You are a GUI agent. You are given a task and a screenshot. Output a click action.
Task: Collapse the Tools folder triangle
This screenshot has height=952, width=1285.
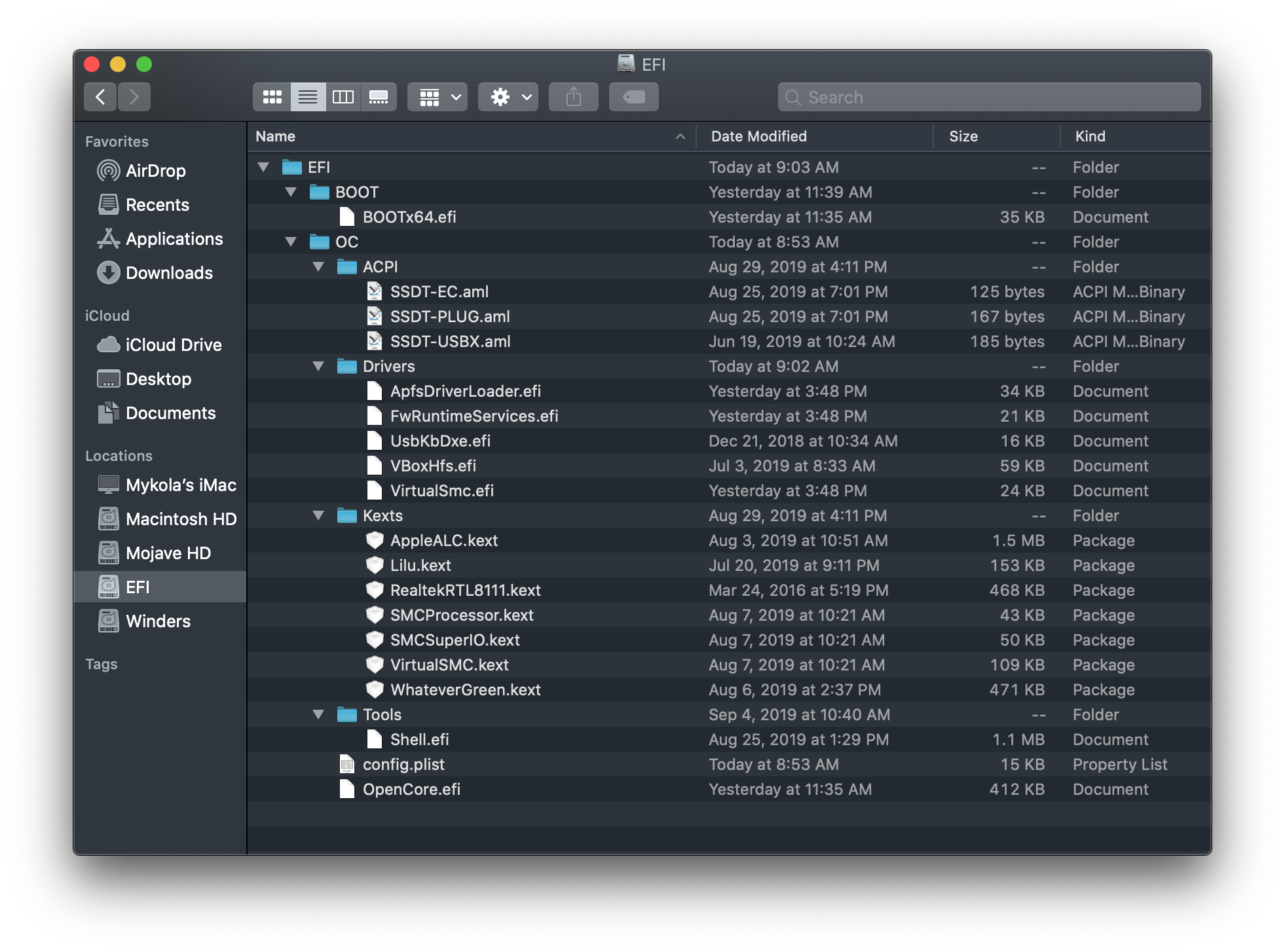(318, 714)
